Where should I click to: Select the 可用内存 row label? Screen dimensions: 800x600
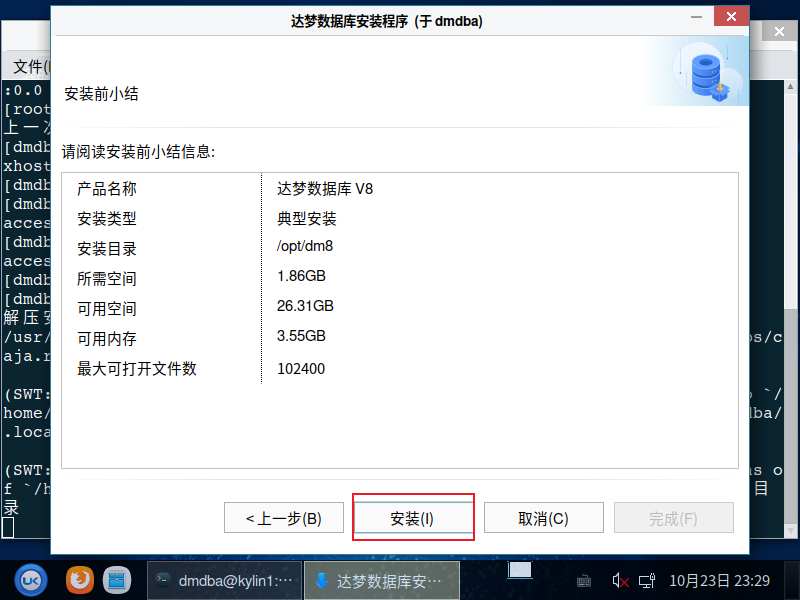107,339
